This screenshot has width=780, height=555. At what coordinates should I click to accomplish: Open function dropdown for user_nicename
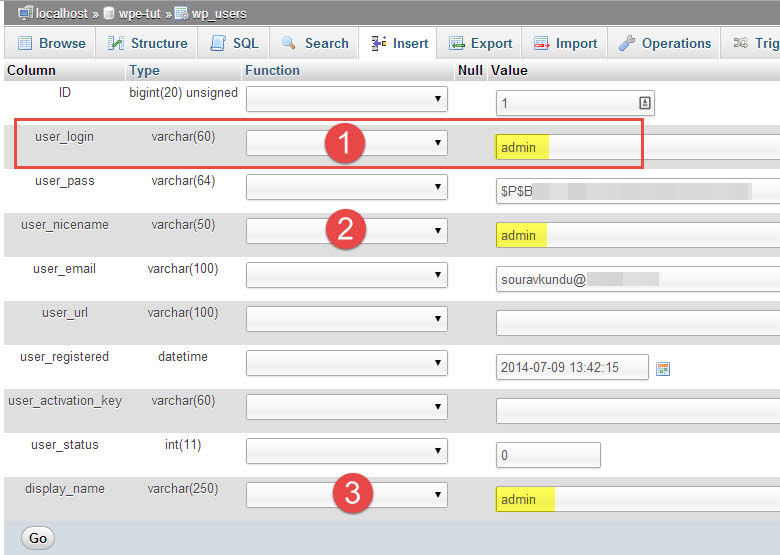(x=347, y=231)
